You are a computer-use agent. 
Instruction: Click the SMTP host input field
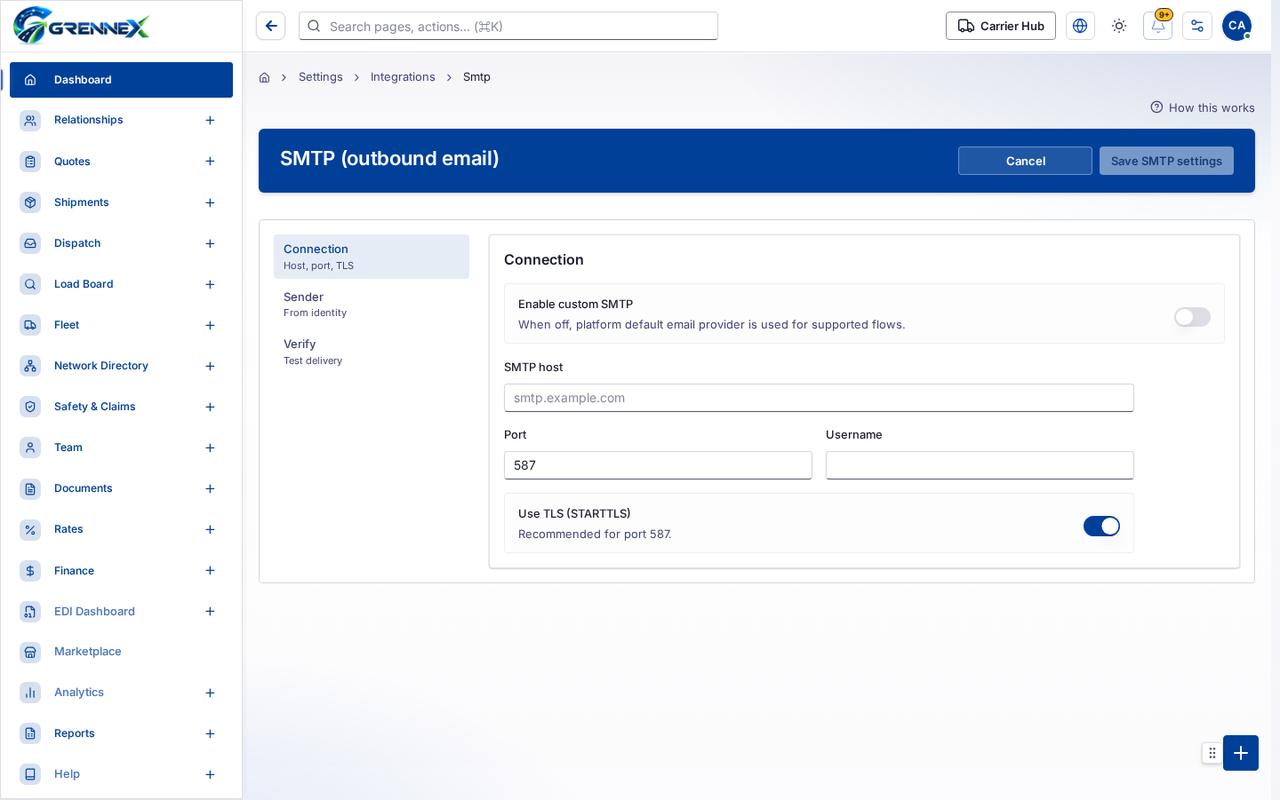click(x=818, y=398)
